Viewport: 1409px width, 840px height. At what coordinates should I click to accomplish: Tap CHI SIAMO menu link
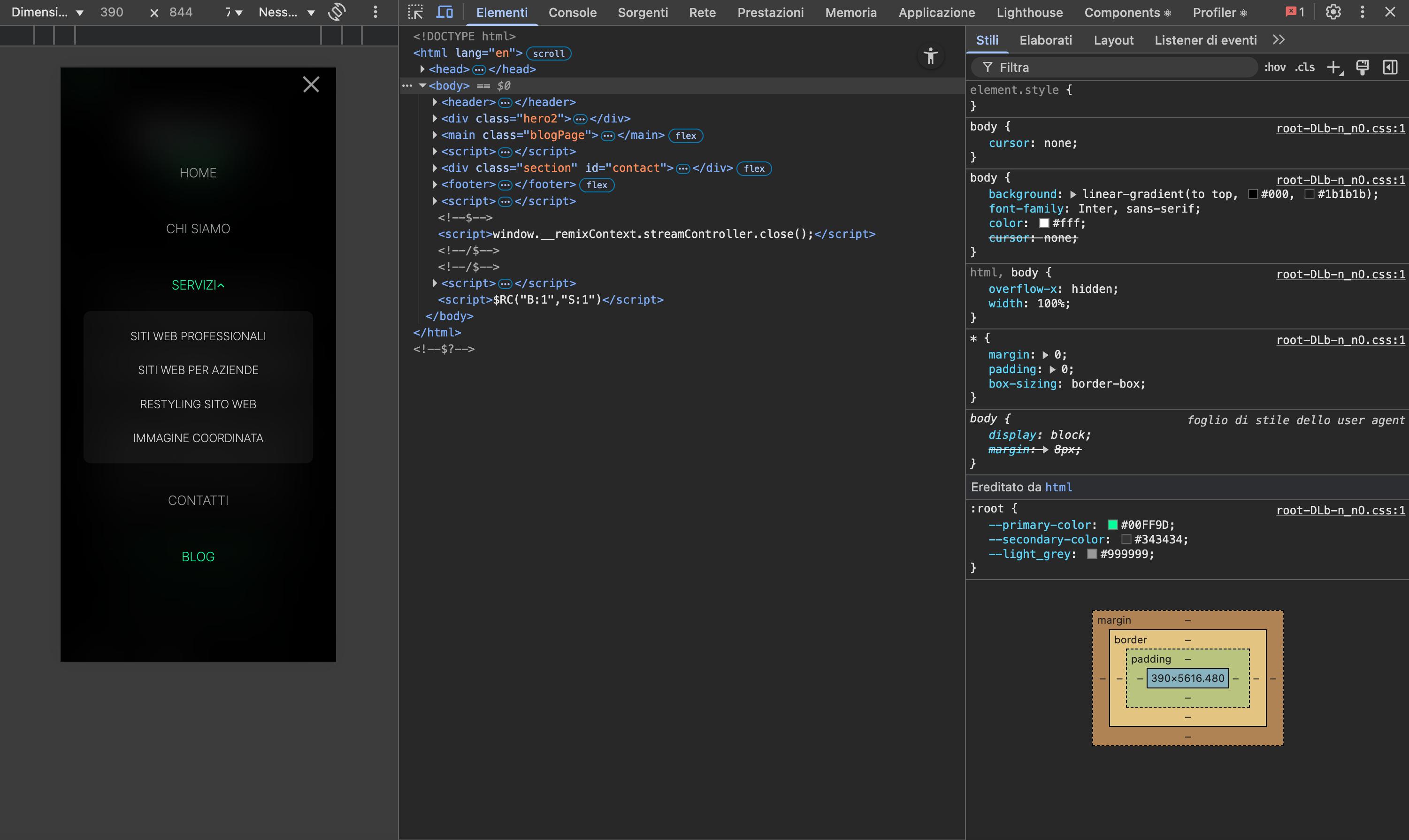(198, 229)
